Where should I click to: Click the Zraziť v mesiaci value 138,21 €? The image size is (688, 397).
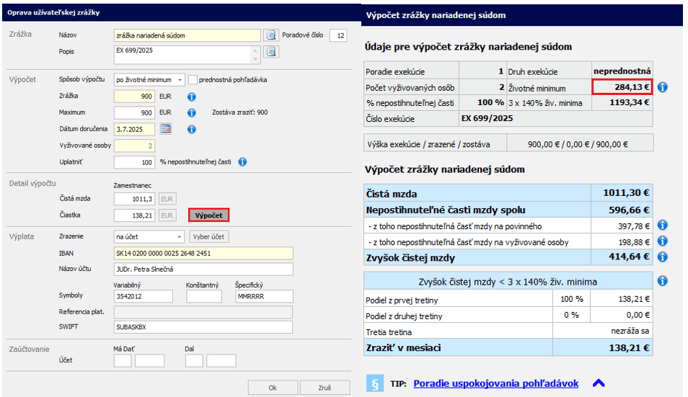pyautogui.click(x=629, y=348)
